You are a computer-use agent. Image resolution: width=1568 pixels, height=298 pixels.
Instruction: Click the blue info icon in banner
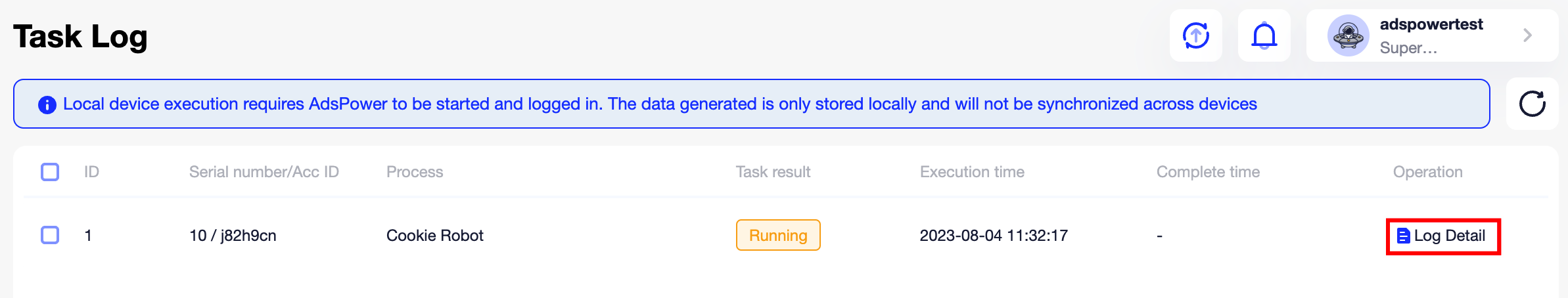tap(47, 104)
